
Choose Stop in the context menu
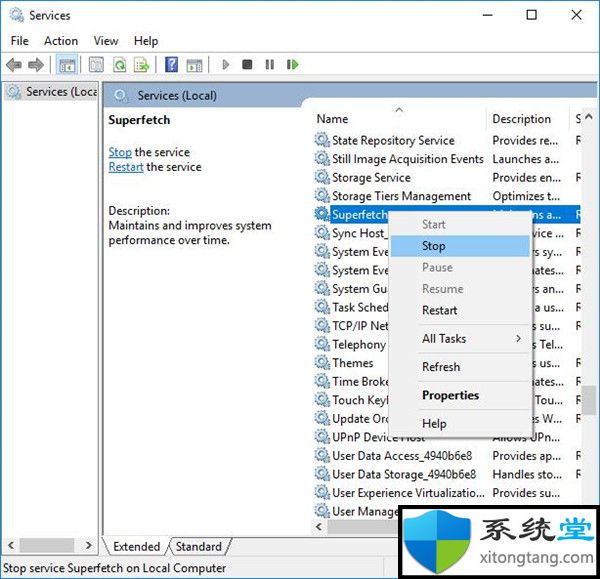[x=460, y=246]
